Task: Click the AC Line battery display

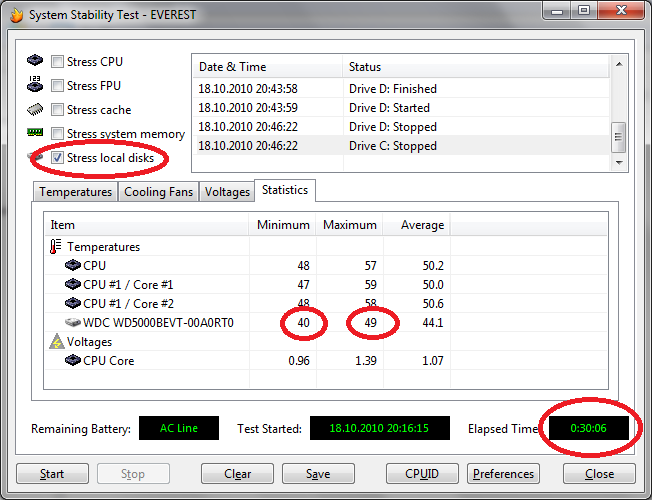Action: [x=179, y=428]
